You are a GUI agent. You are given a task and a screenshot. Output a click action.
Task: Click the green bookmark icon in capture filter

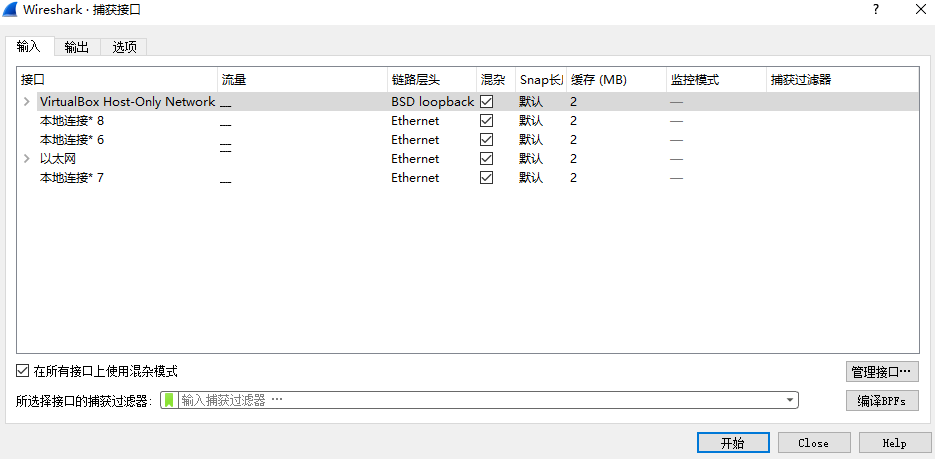(169, 400)
